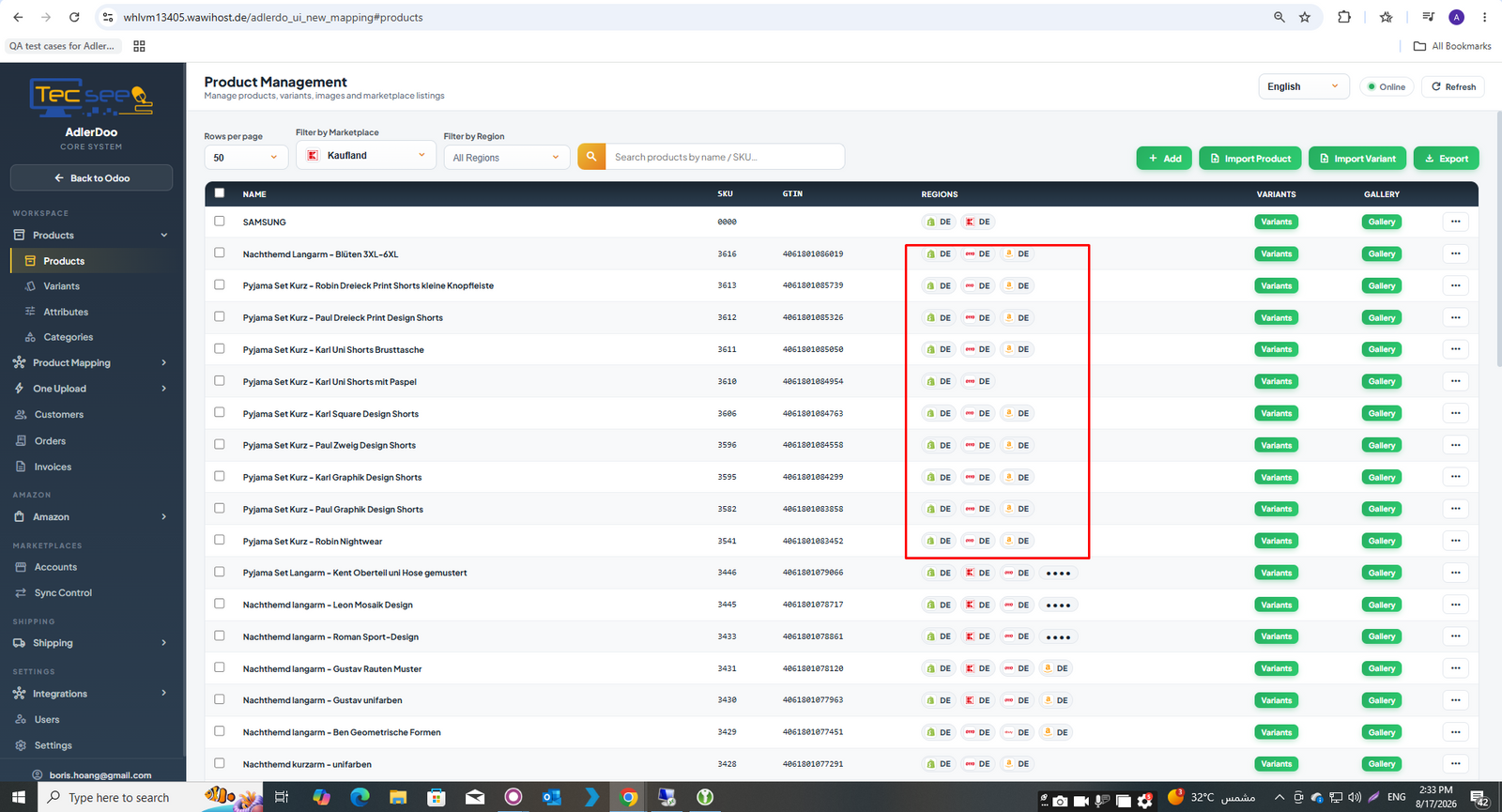Expand the Product Mapping sidebar section

coord(91,362)
